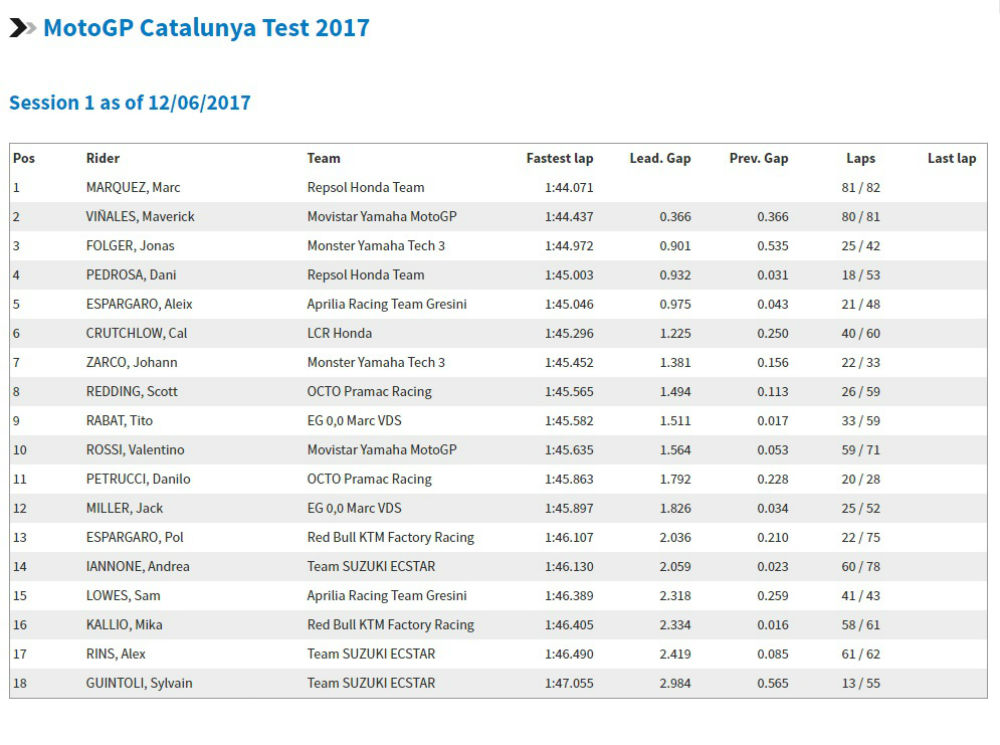
Task: Click rider name VIÑALES, Maverick
Action: [x=140, y=216]
